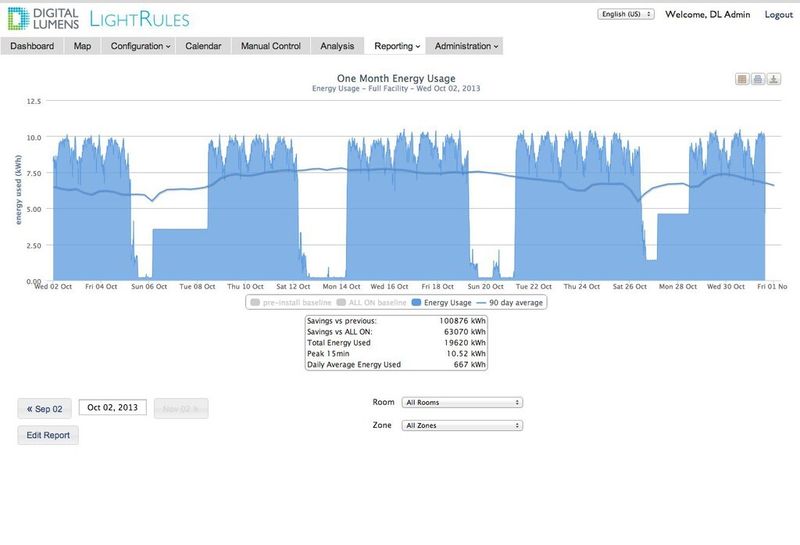Screen dimensions: 800x545
Task: Click the Thu 10 Oct axis label
Action: (245, 287)
